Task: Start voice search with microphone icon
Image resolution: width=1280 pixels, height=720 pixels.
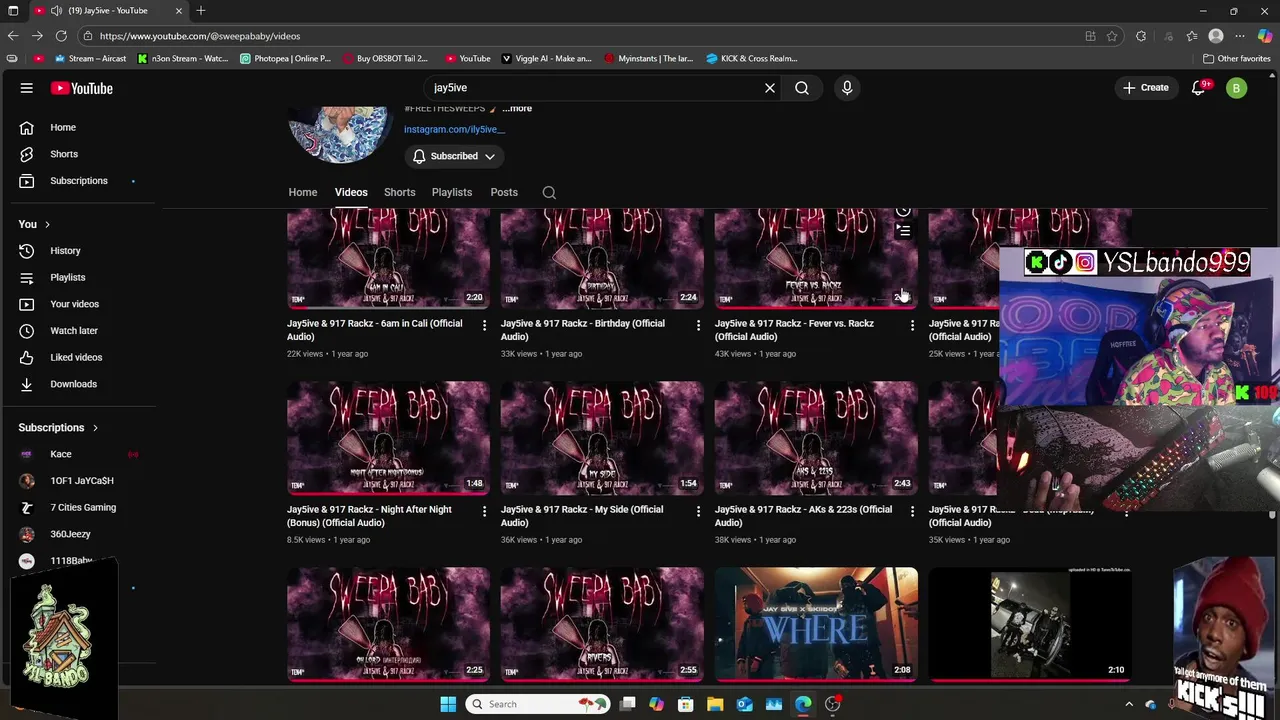Action: tap(847, 88)
